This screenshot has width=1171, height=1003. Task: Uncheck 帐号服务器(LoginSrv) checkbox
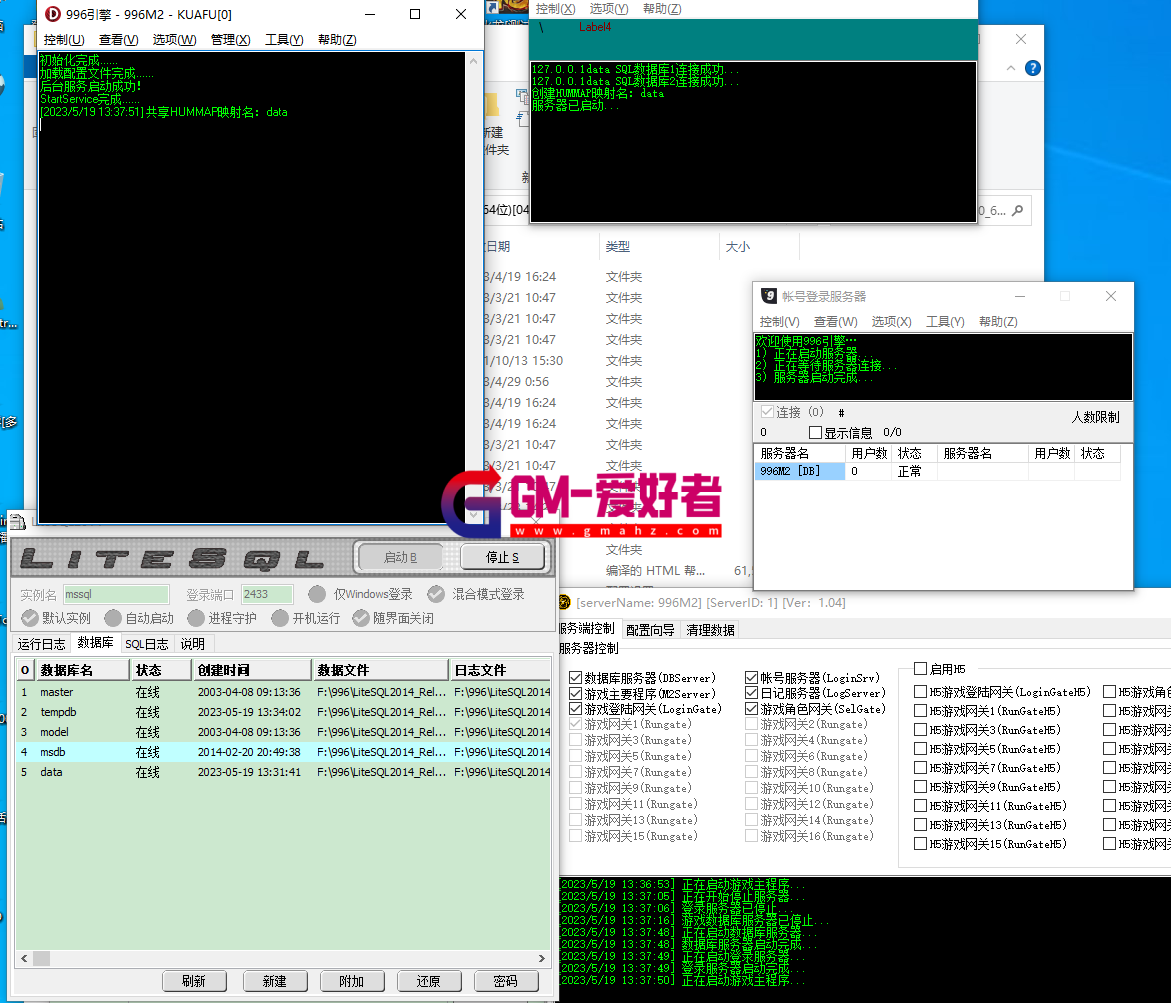751,677
